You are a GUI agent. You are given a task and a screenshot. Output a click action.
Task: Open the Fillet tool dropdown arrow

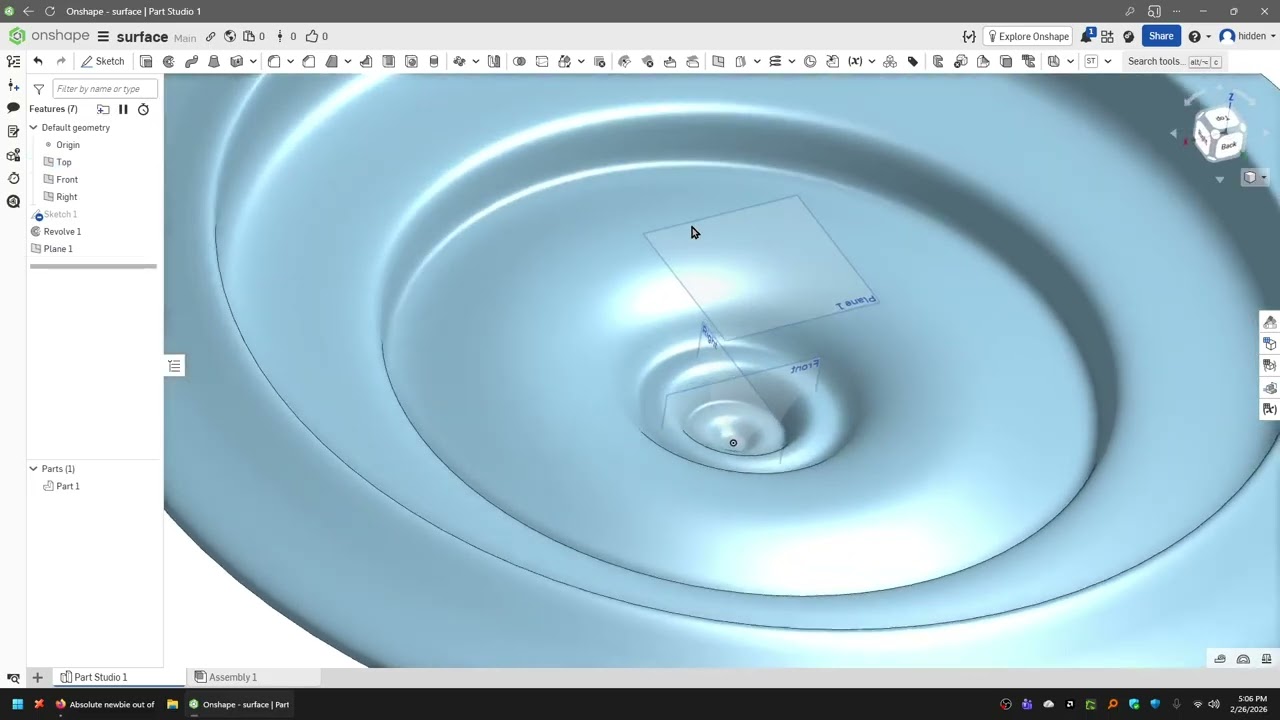[290, 61]
